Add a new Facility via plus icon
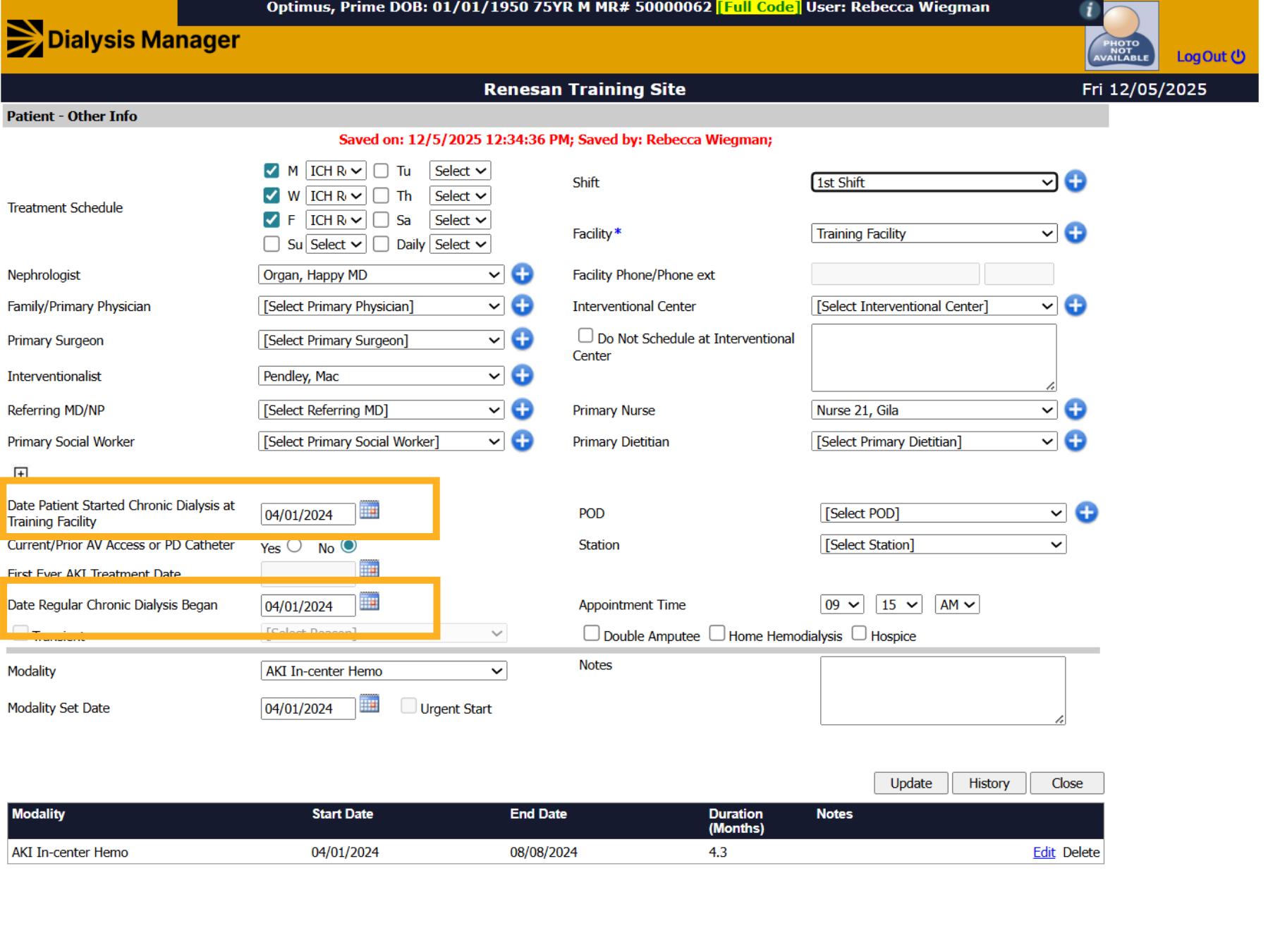This screenshot has height=952, width=1268. pos(1075,233)
